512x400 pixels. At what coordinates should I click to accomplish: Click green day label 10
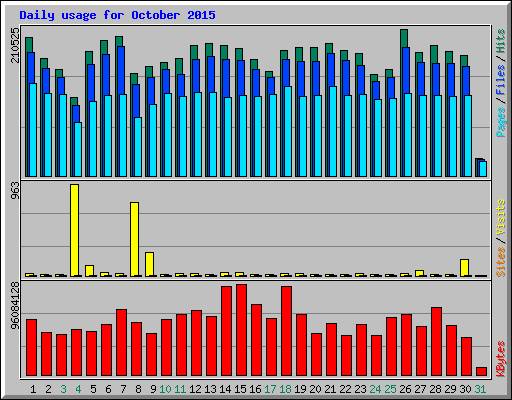click(165, 389)
